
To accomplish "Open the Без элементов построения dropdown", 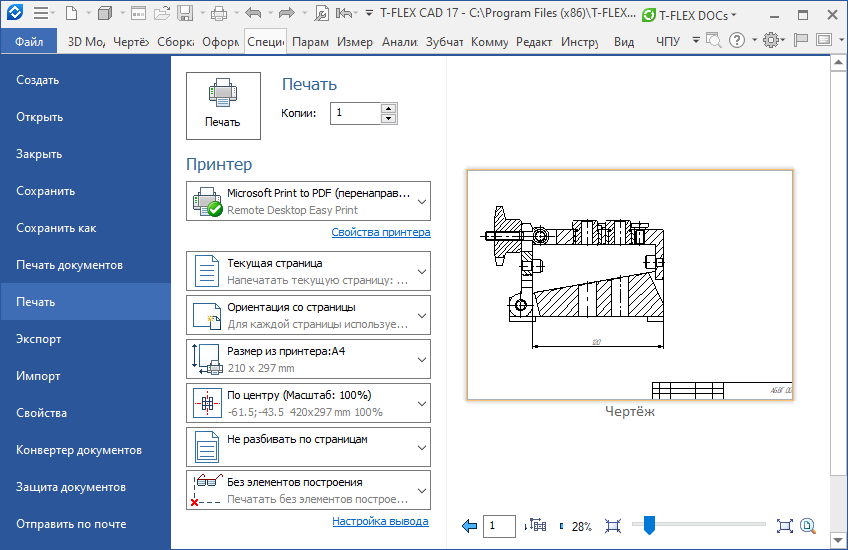I will (x=422, y=490).
